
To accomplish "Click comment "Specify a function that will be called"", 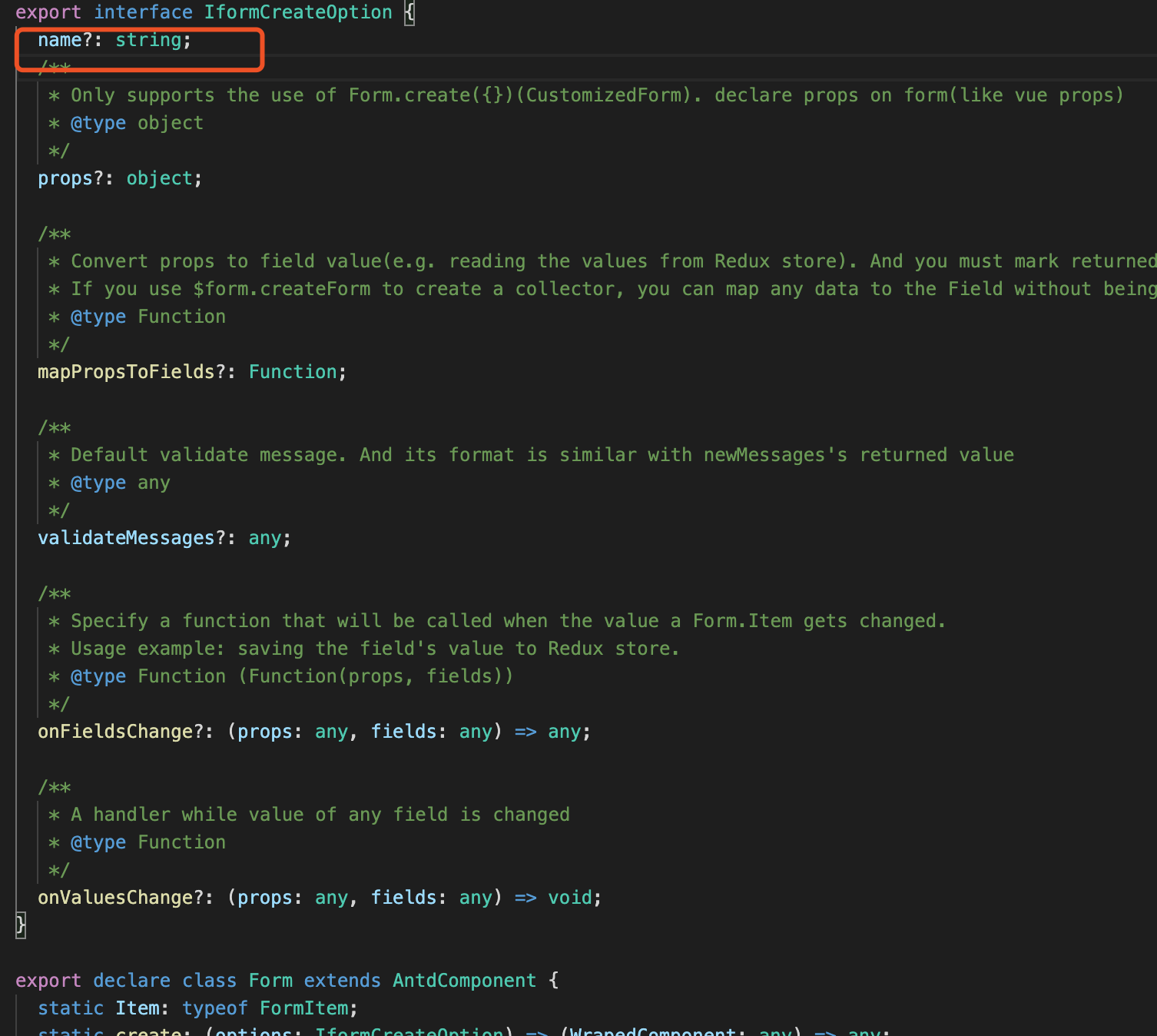I will click(x=497, y=621).
